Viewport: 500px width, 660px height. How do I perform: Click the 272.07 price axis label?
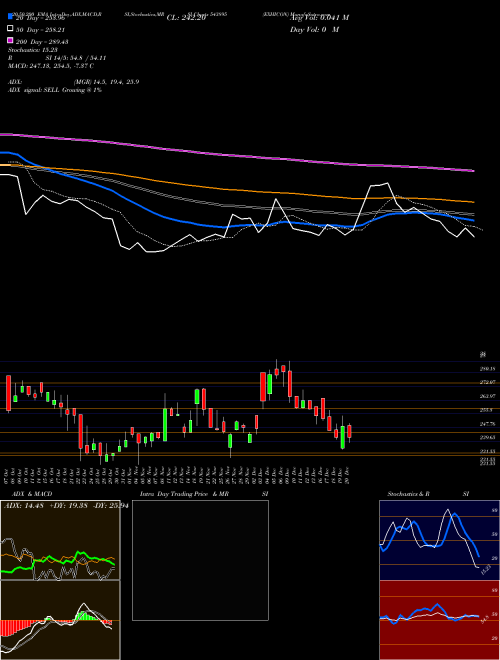[x=487, y=382]
